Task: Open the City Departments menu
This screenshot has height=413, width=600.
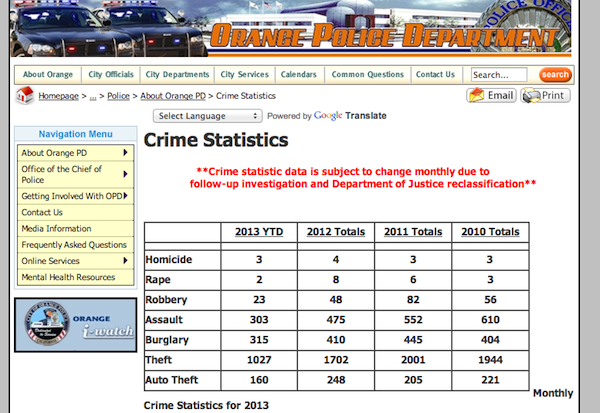Action: (177, 75)
